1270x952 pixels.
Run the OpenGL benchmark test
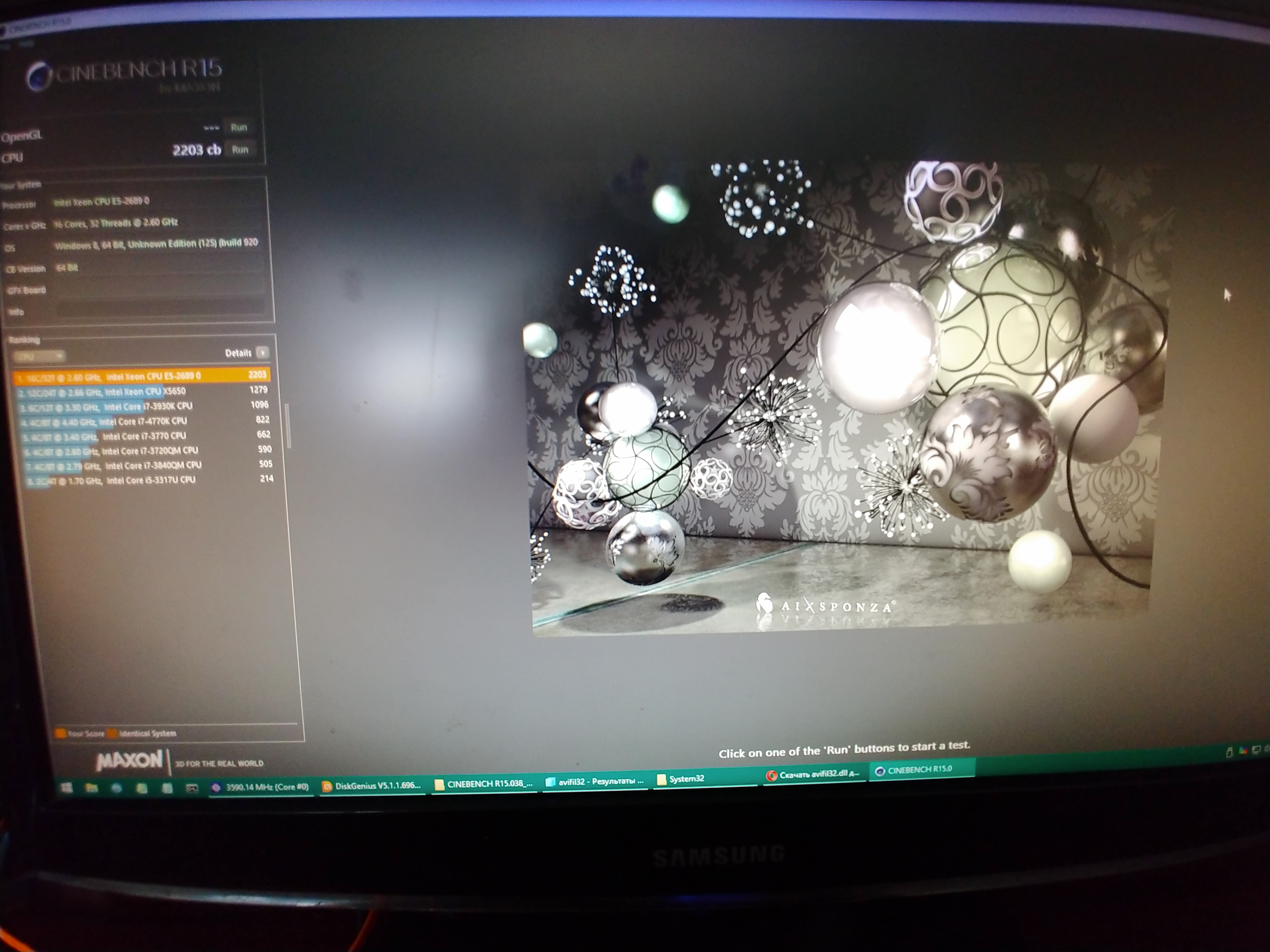click(x=238, y=128)
